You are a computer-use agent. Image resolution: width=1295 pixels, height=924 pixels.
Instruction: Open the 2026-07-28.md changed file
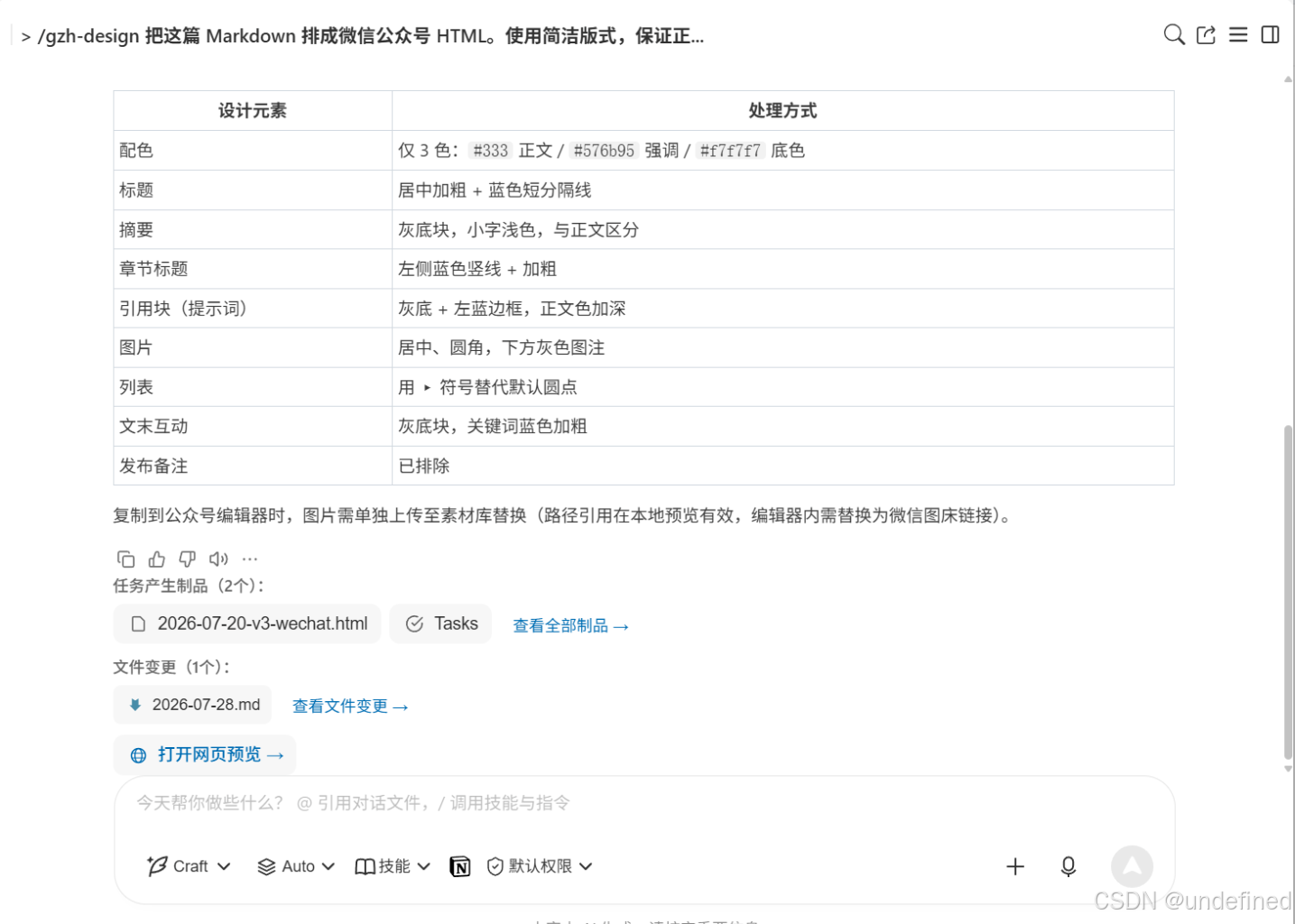pos(192,705)
